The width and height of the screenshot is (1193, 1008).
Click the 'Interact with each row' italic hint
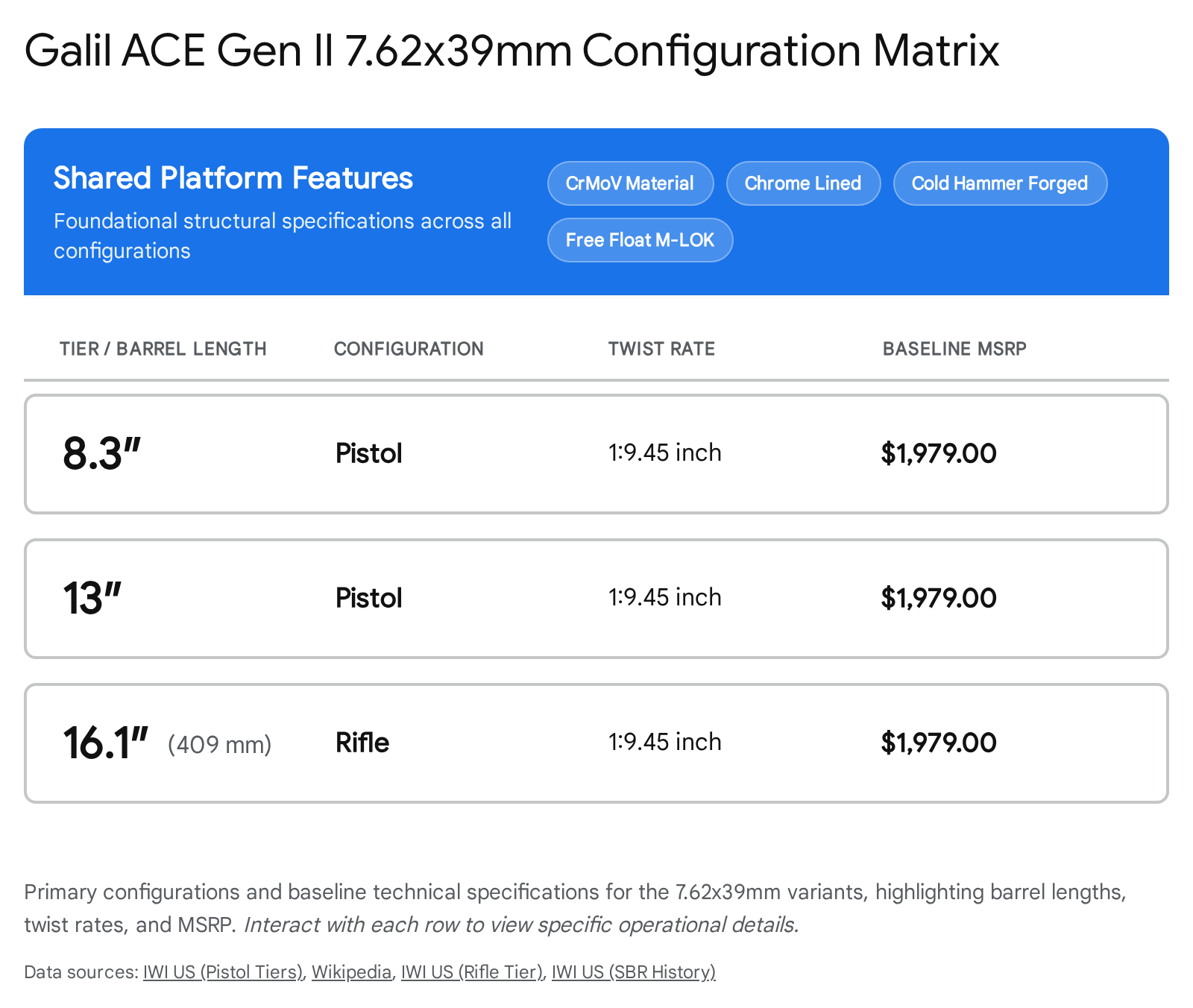point(521,924)
